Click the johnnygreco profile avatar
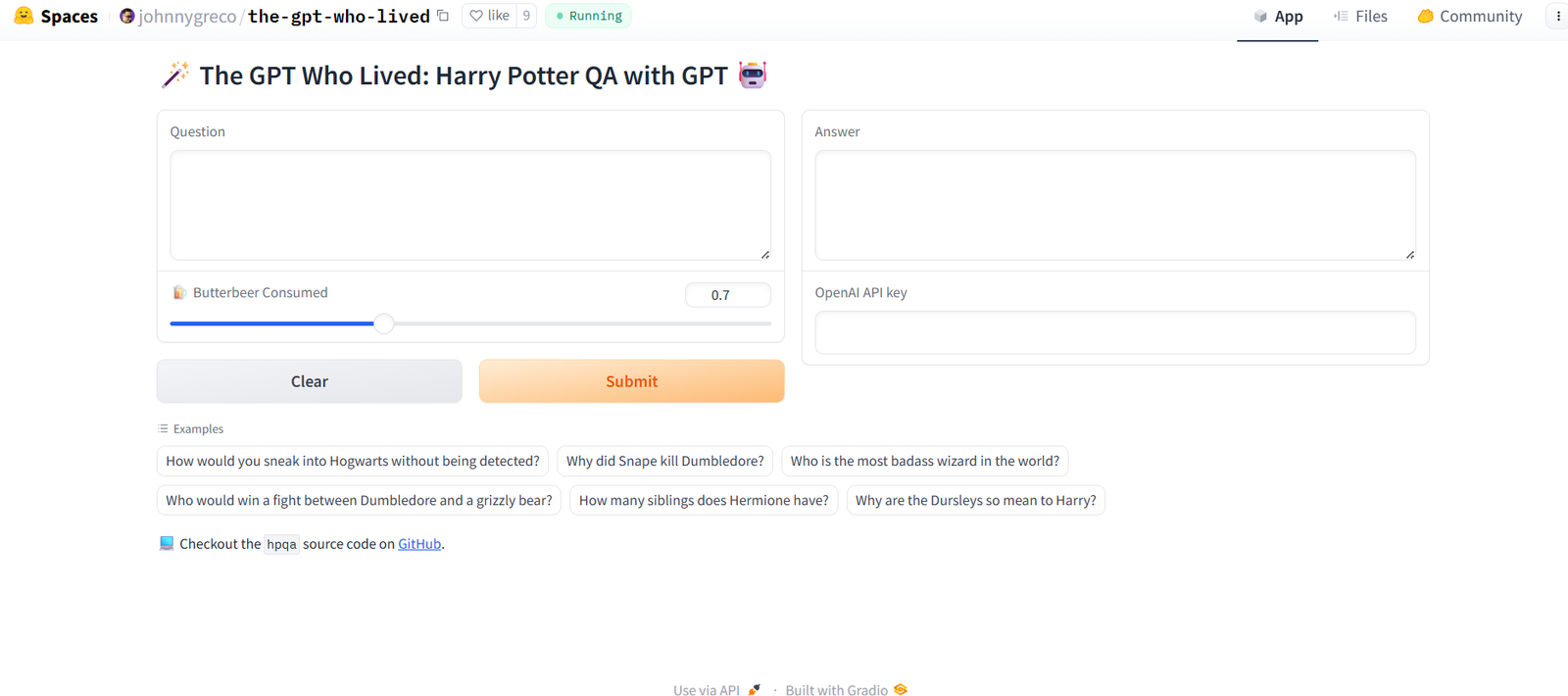The image size is (1568, 696). click(126, 16)
